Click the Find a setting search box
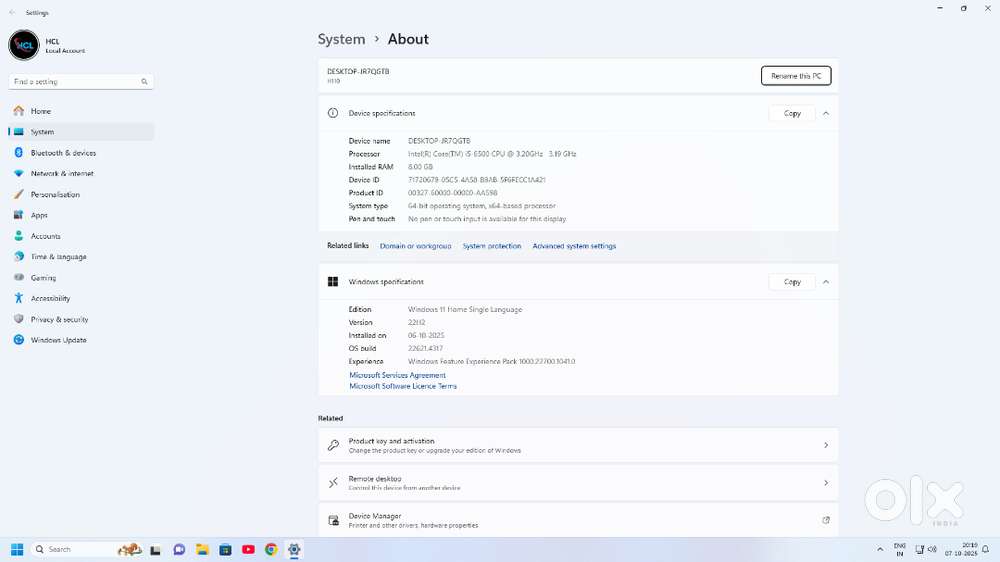Image resolution: width=1000 pixels, height=562 pixels. pyautogui.click(x=75, y=82)
